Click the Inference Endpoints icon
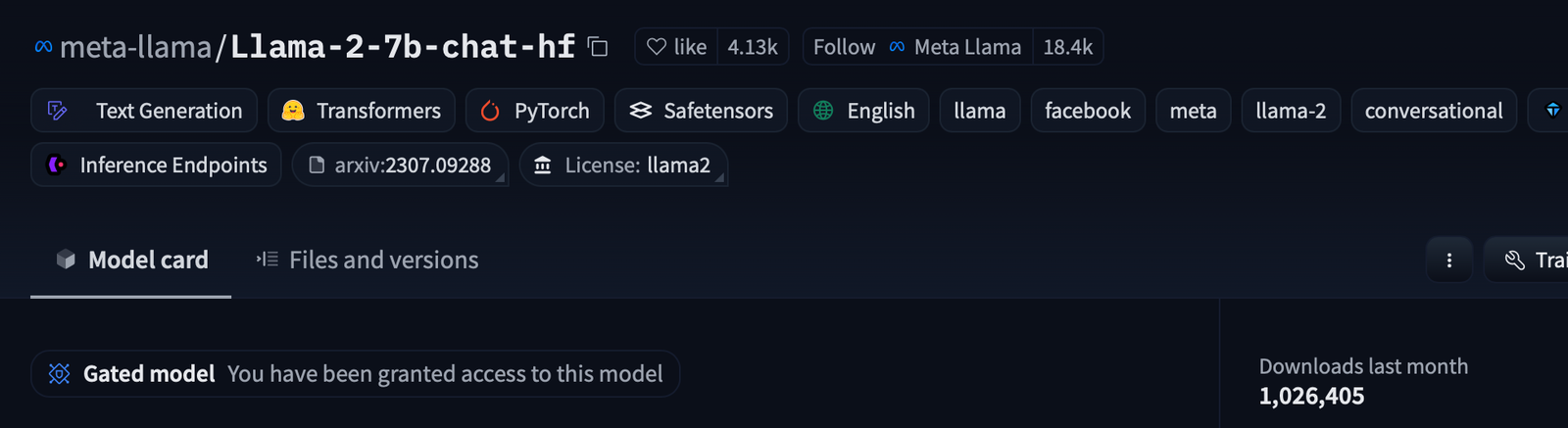Viewport: 1568px width, 428px height. (57, 165)
